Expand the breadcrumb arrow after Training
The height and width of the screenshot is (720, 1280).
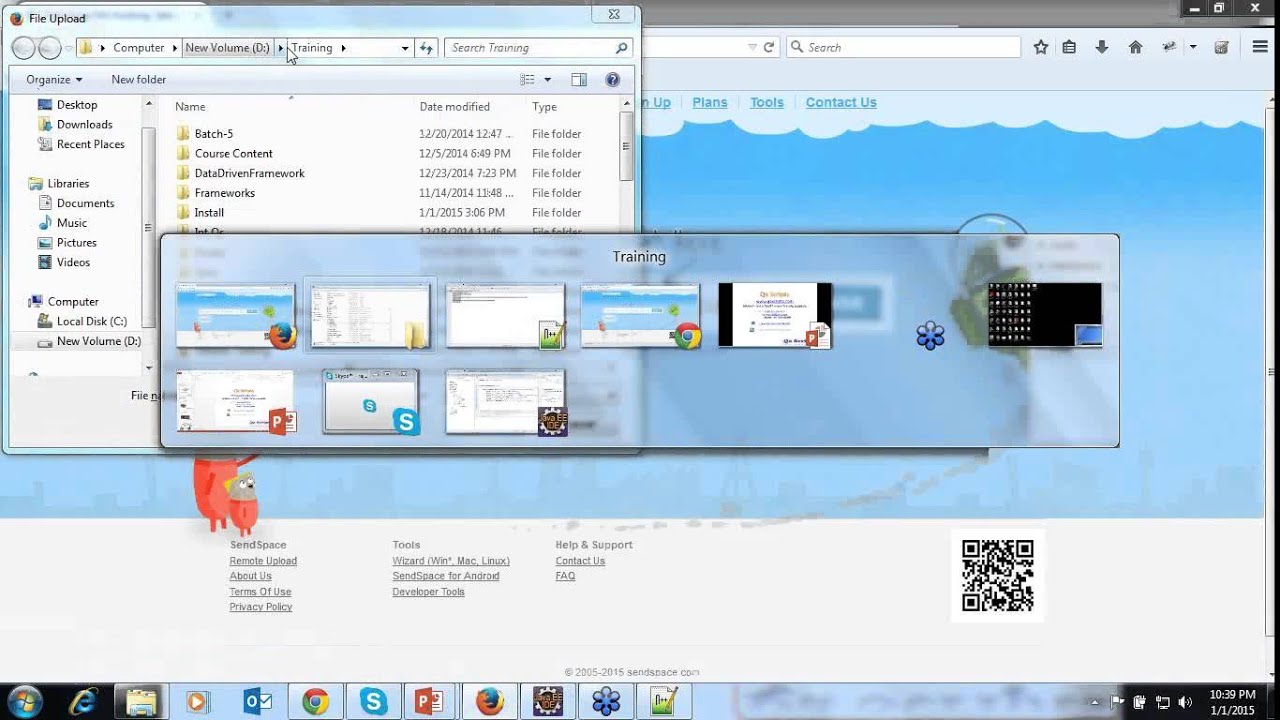coord(343,48)
